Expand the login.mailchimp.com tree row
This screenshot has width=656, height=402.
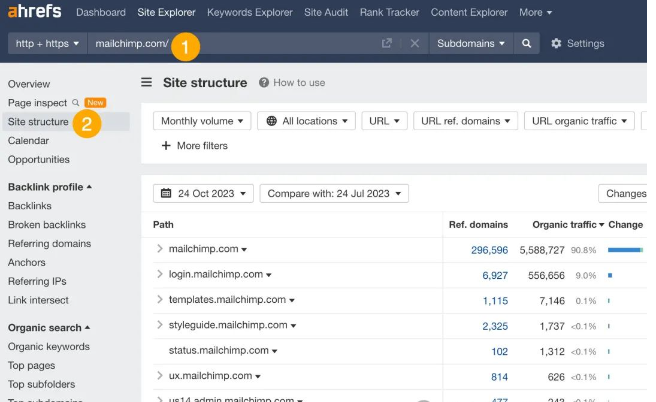[159, 274]
